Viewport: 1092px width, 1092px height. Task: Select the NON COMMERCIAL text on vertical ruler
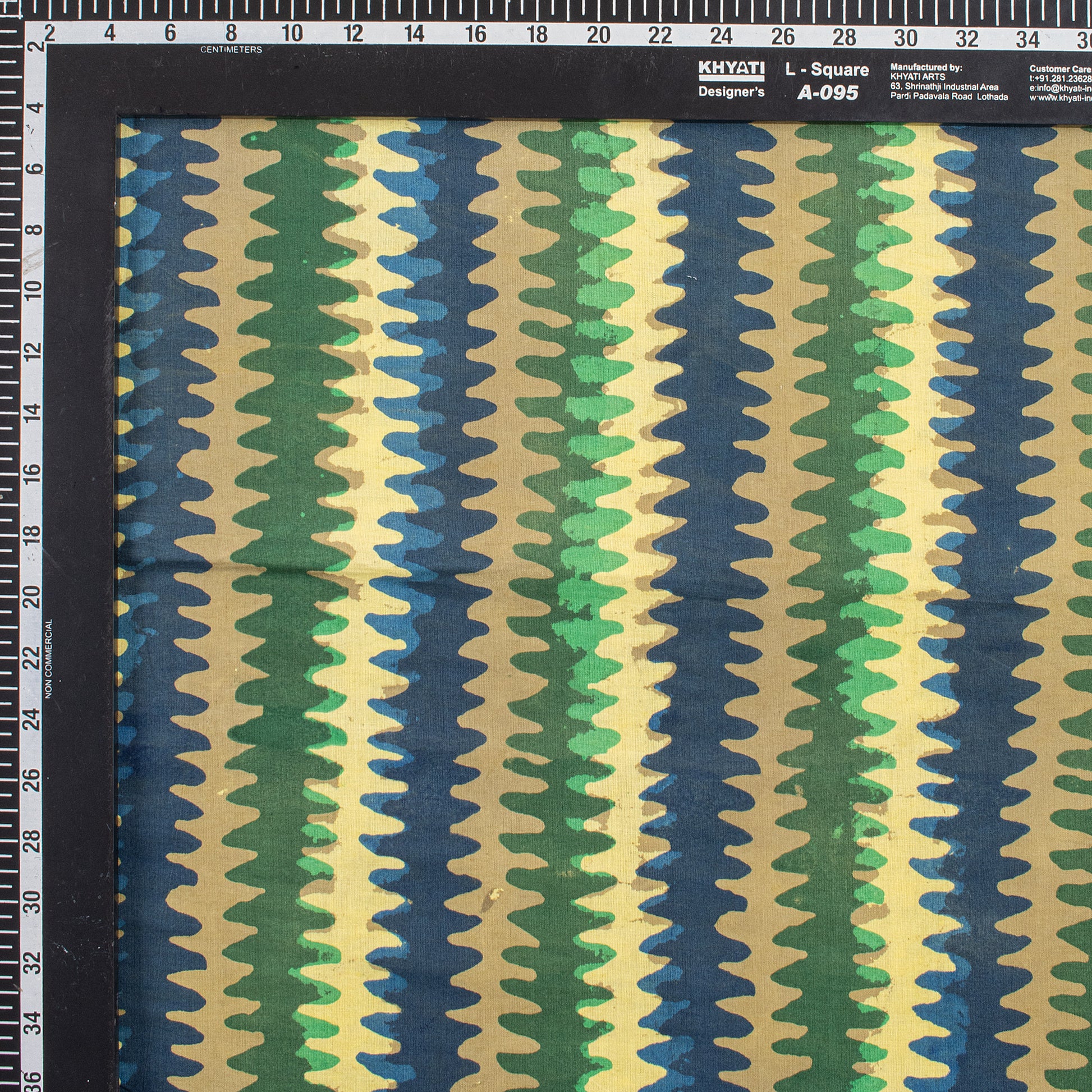pos(49,658)
